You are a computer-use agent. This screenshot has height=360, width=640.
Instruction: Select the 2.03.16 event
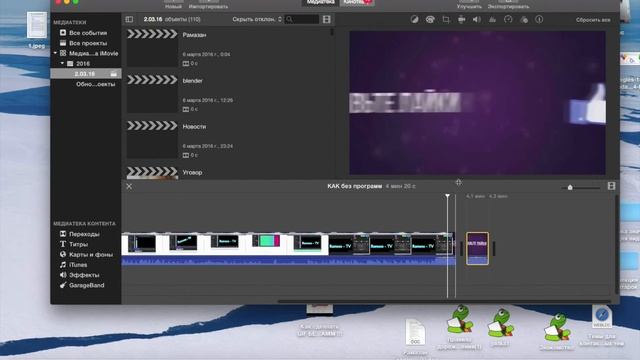tap(86, 74)
